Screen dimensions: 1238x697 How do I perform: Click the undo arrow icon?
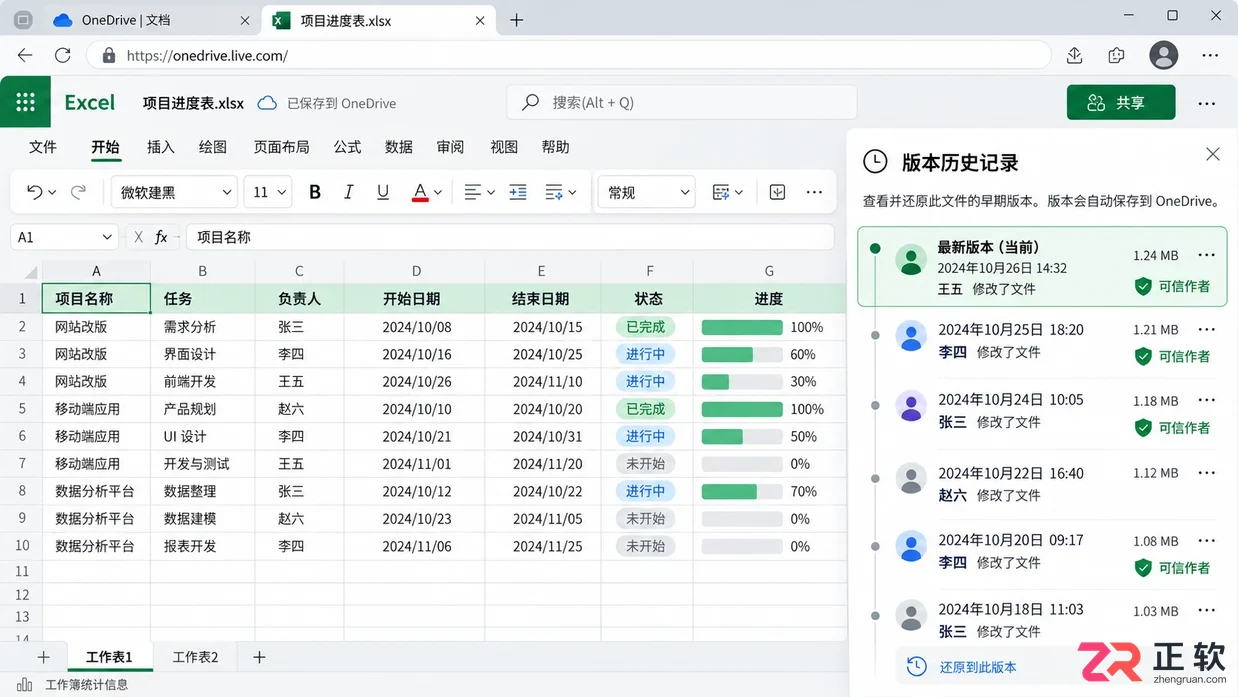click(34, 192)
